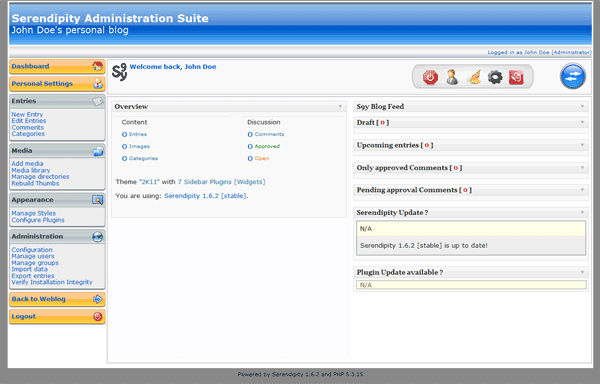Click the person icon on Personal Settings
Viewport: 600px width, 384px height.
[98, 83]
